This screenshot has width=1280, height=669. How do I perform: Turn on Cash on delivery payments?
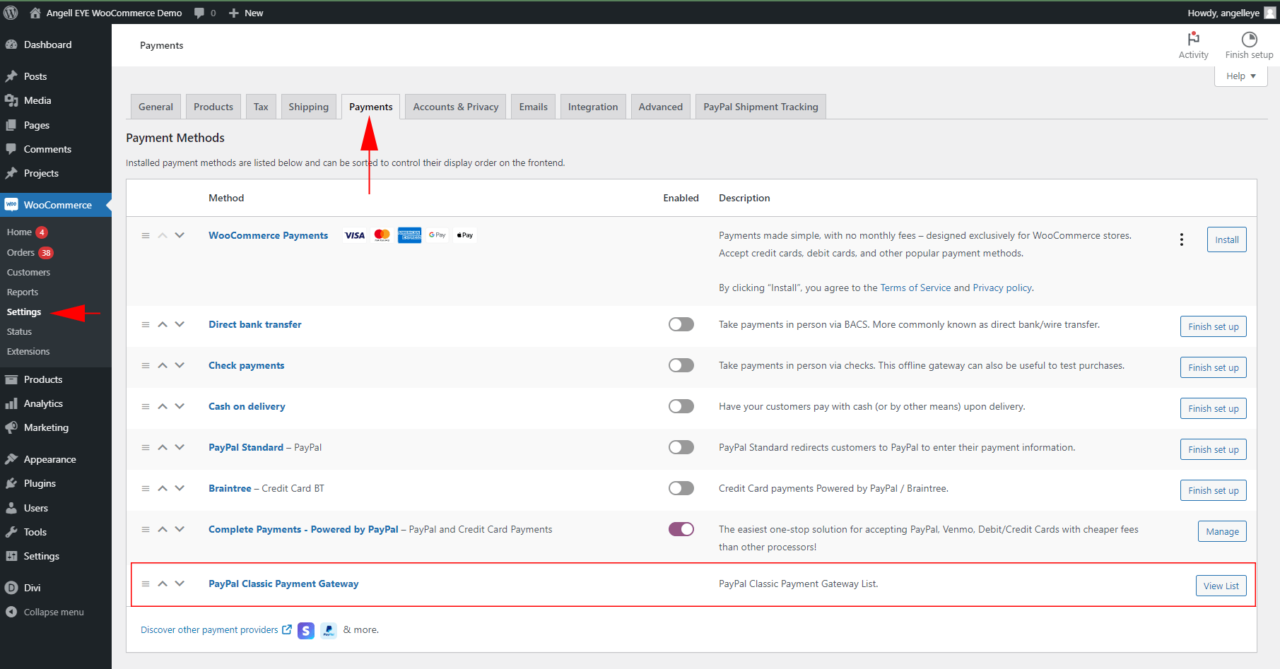coord(681,406)
